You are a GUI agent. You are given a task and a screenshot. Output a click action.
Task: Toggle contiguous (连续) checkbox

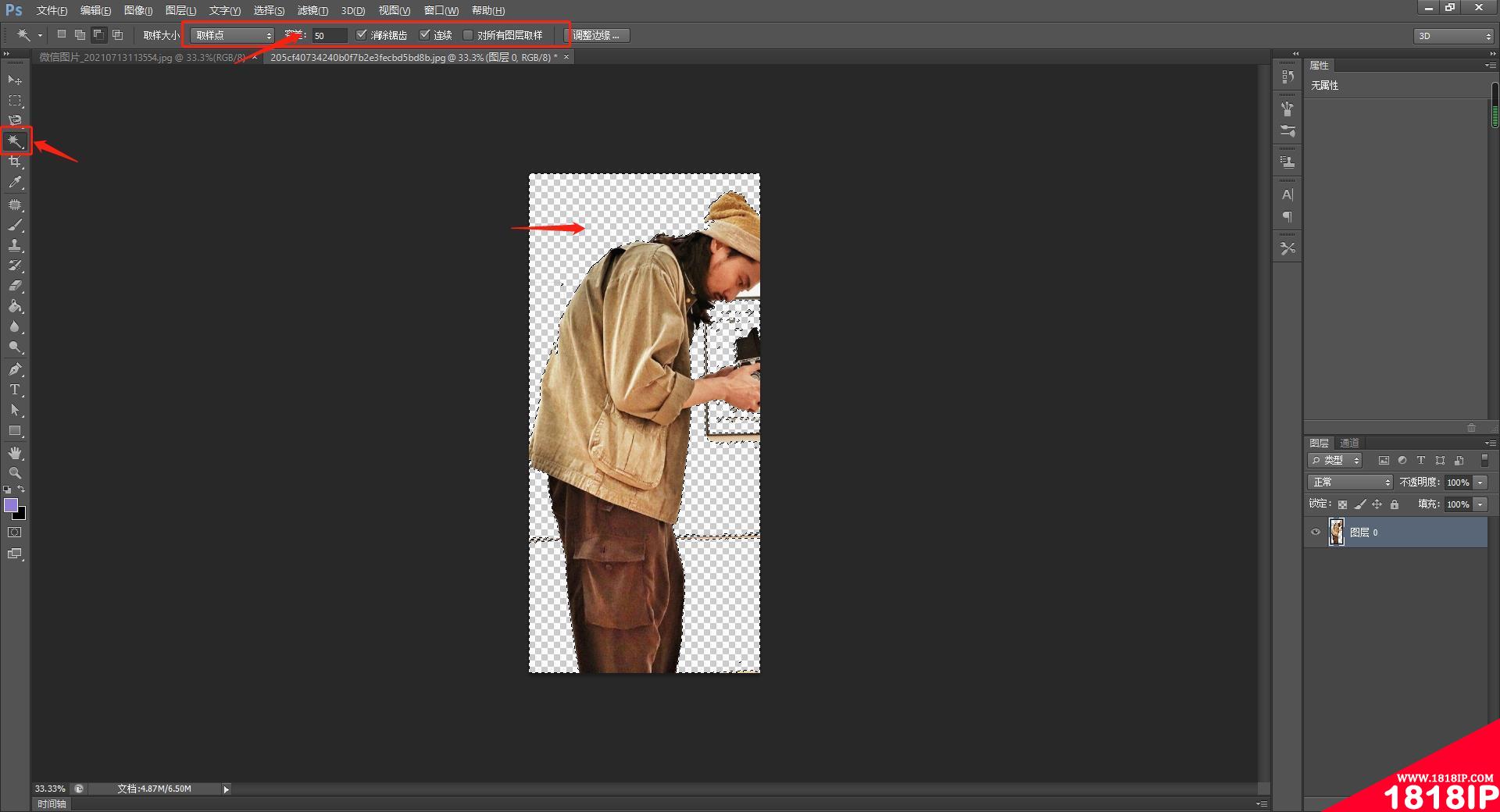point(425,35)
